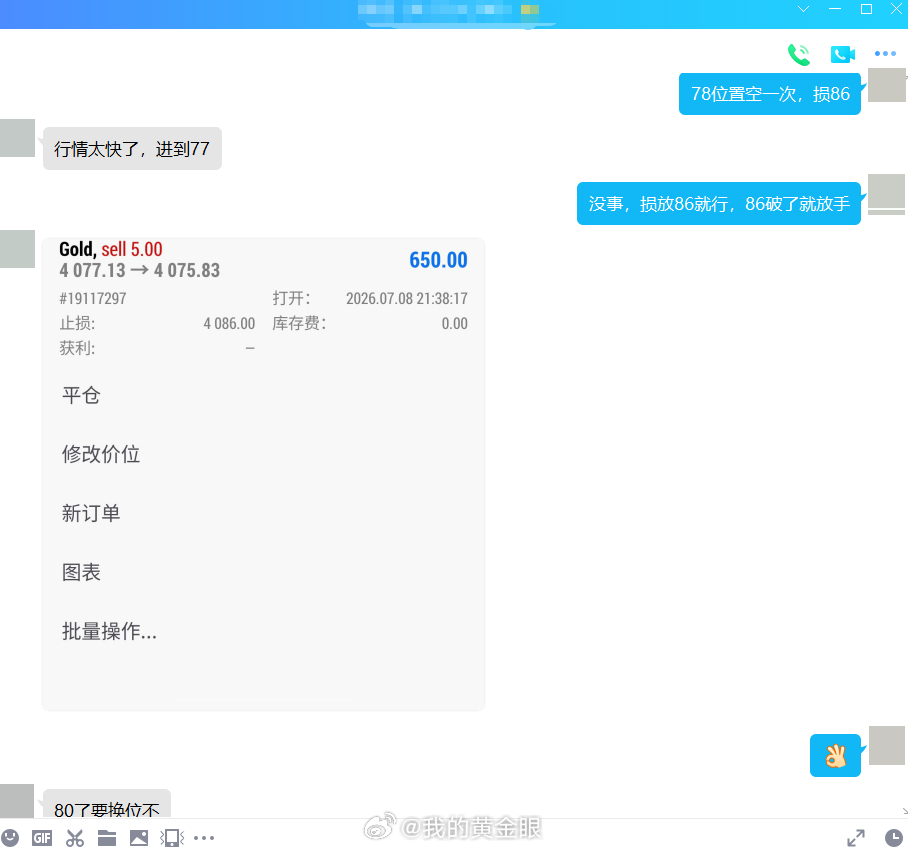Viewport: 908px width, 848px height.
Task: Click the profit value 650.00
Action: click(x=438, y=260)
